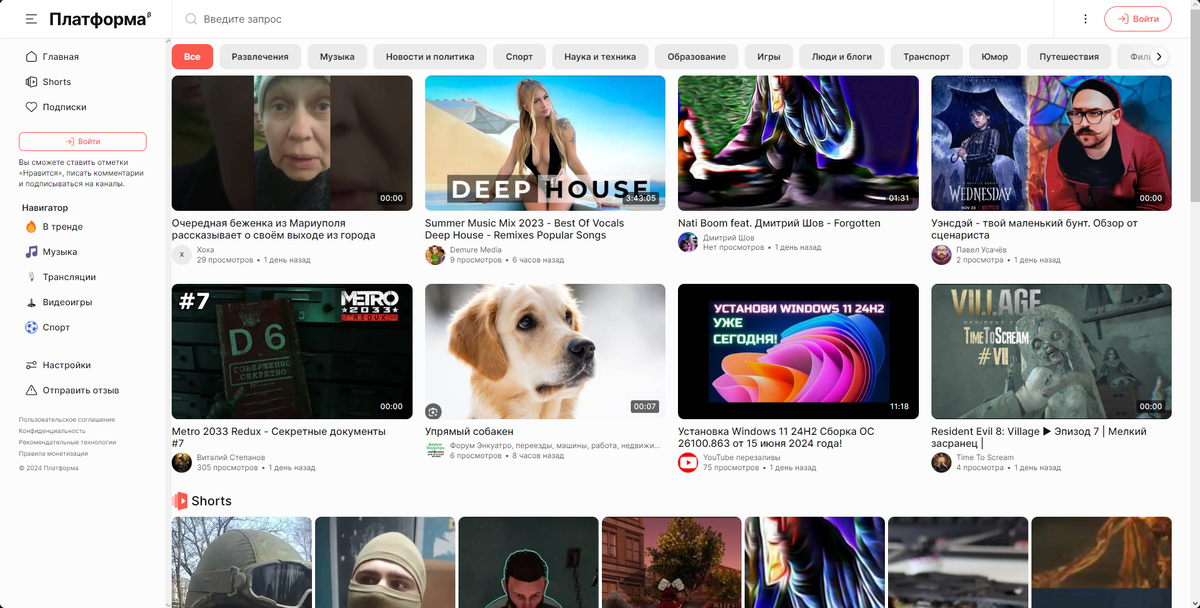Screen dimensions: 1200x608
Task: Open the Windows 11 24H2 video thumbnail
Action: tap(798, 351)
